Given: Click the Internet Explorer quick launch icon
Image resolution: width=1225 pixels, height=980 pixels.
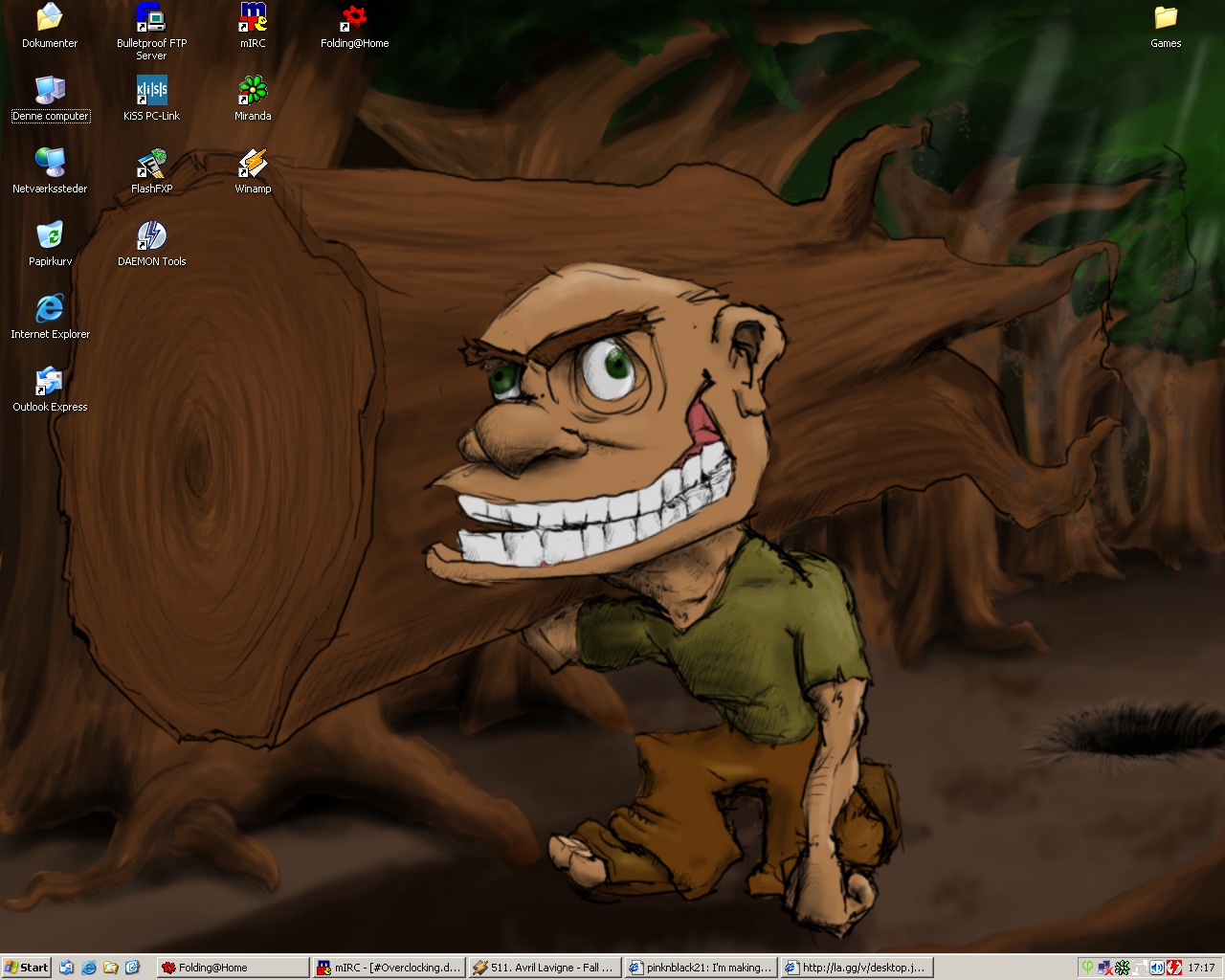Looking at the screenshot, I should point(88,968).
